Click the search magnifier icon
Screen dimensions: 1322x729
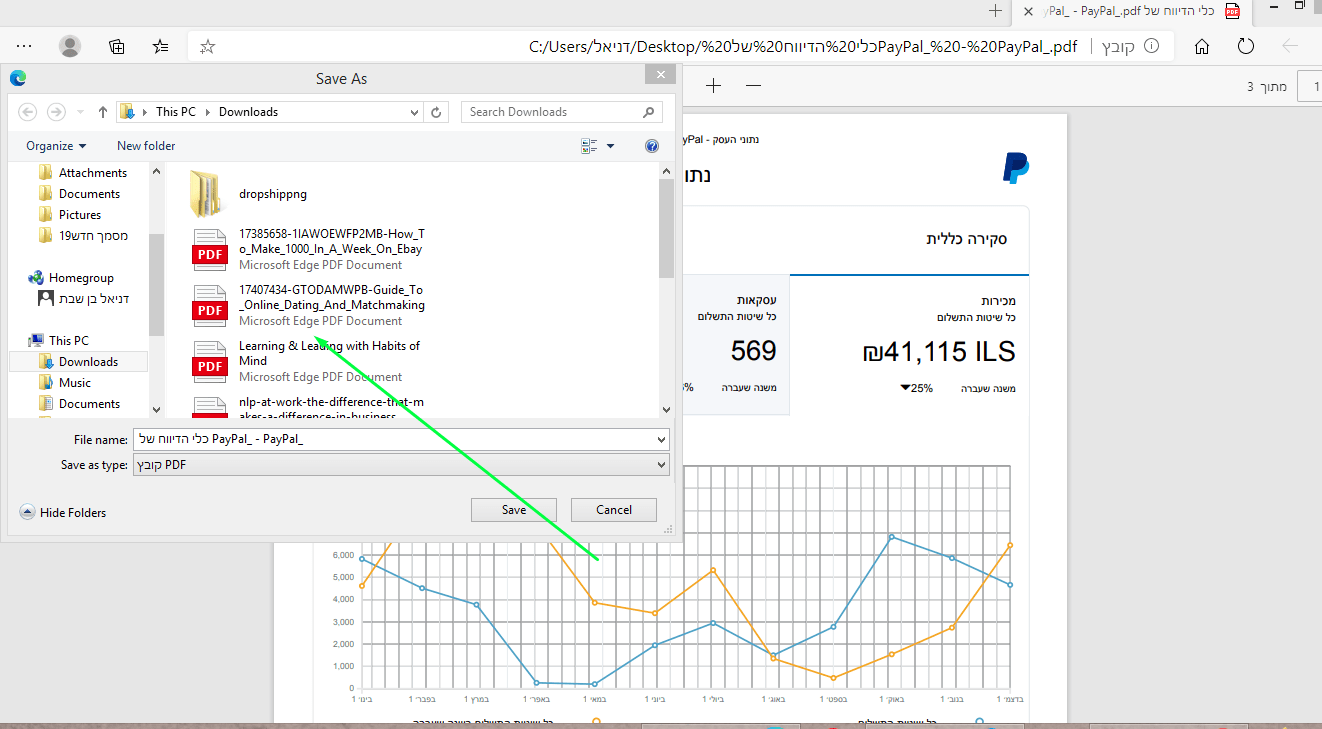tap(649, 112)
